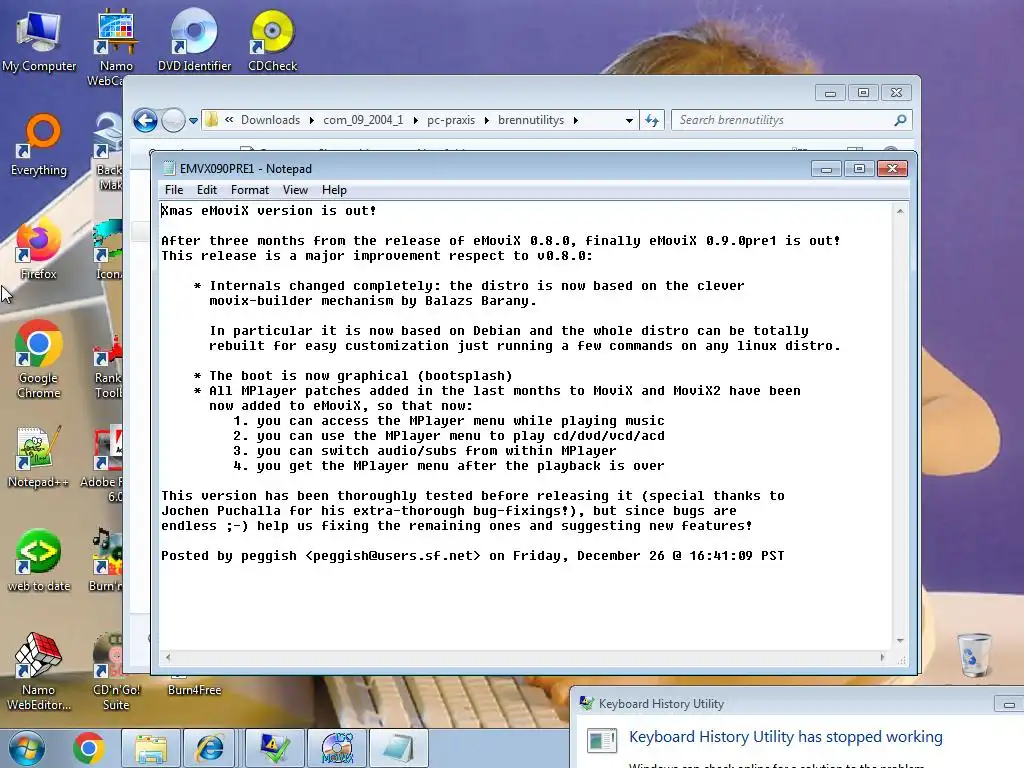Viewport: 1024px width, 768px height.
Task: Expand arrow after com_09_2004_1 breadcrumb
Action: click(415, 120)
